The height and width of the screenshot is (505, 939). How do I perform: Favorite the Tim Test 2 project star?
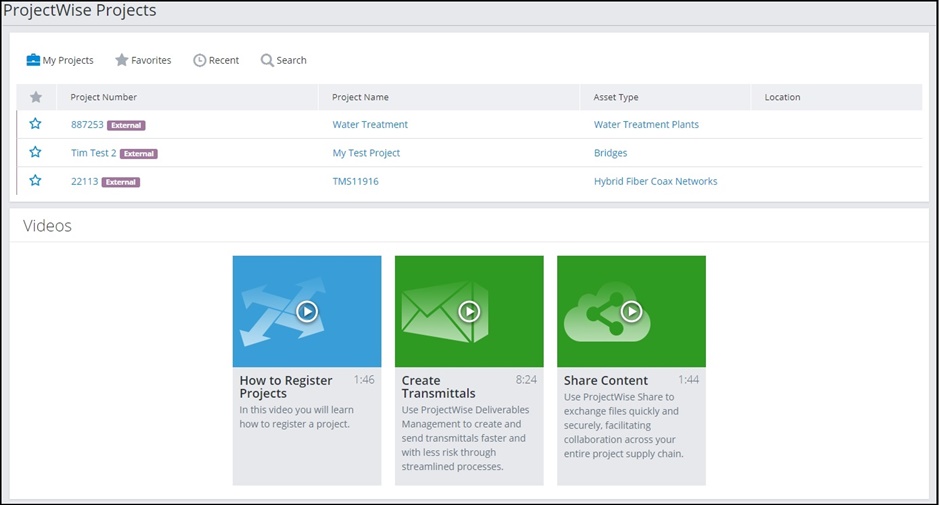[35, 152]
